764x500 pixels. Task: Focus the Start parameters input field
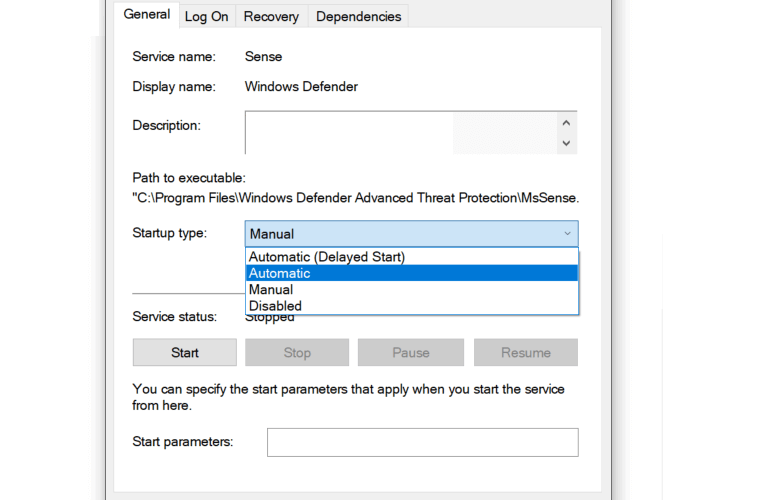point(422,442)
